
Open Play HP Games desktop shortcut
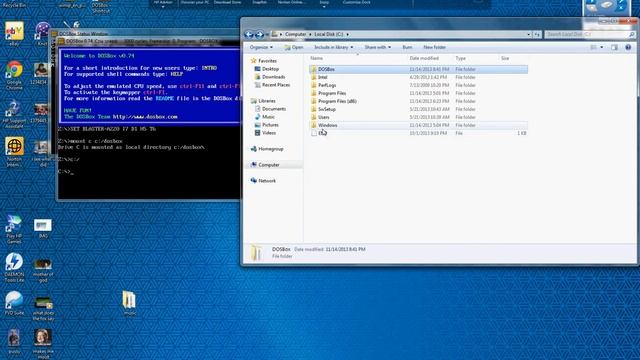tap(14, 229)
